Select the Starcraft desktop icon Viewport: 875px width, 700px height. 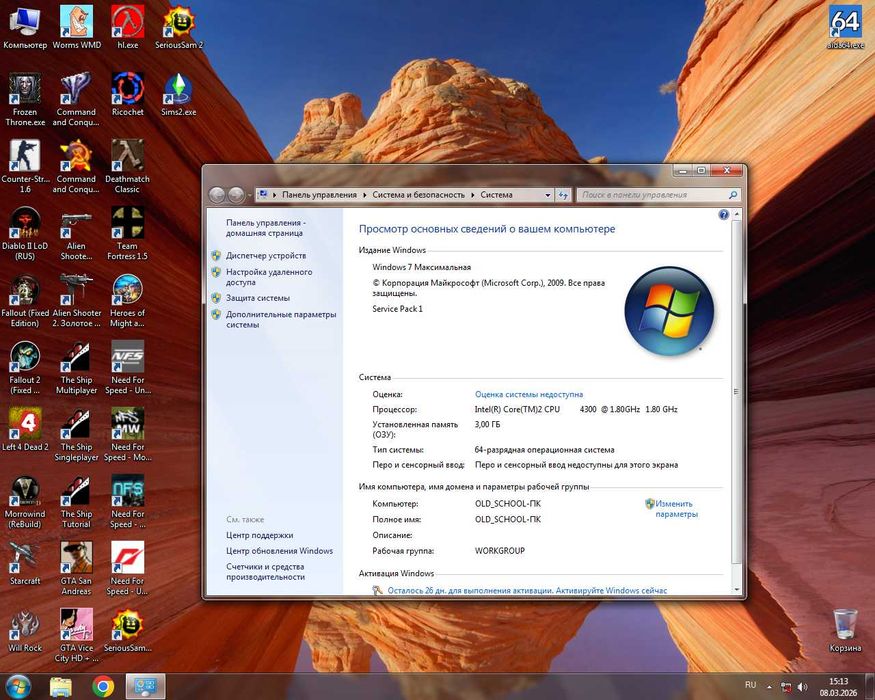tap(25, 563)
